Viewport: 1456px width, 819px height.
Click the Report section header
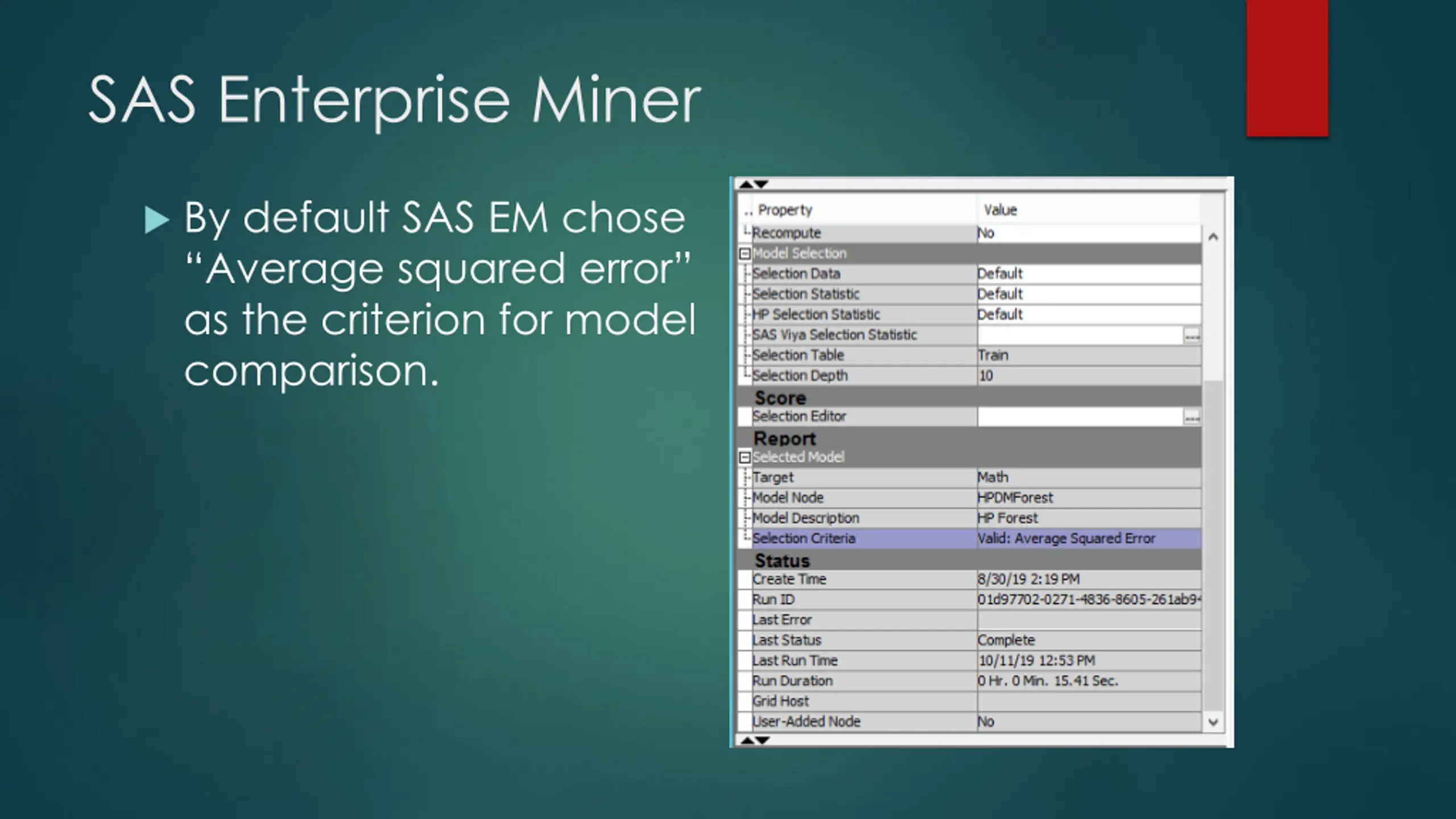970,438
